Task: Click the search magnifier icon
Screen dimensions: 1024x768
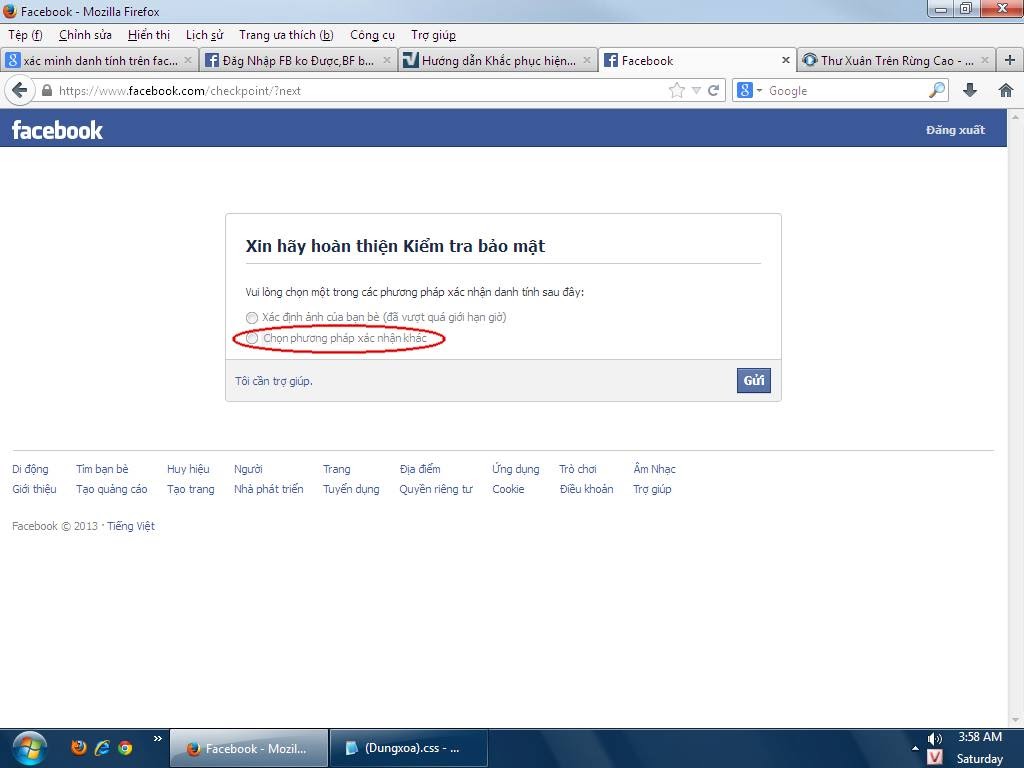Action: 936,90
